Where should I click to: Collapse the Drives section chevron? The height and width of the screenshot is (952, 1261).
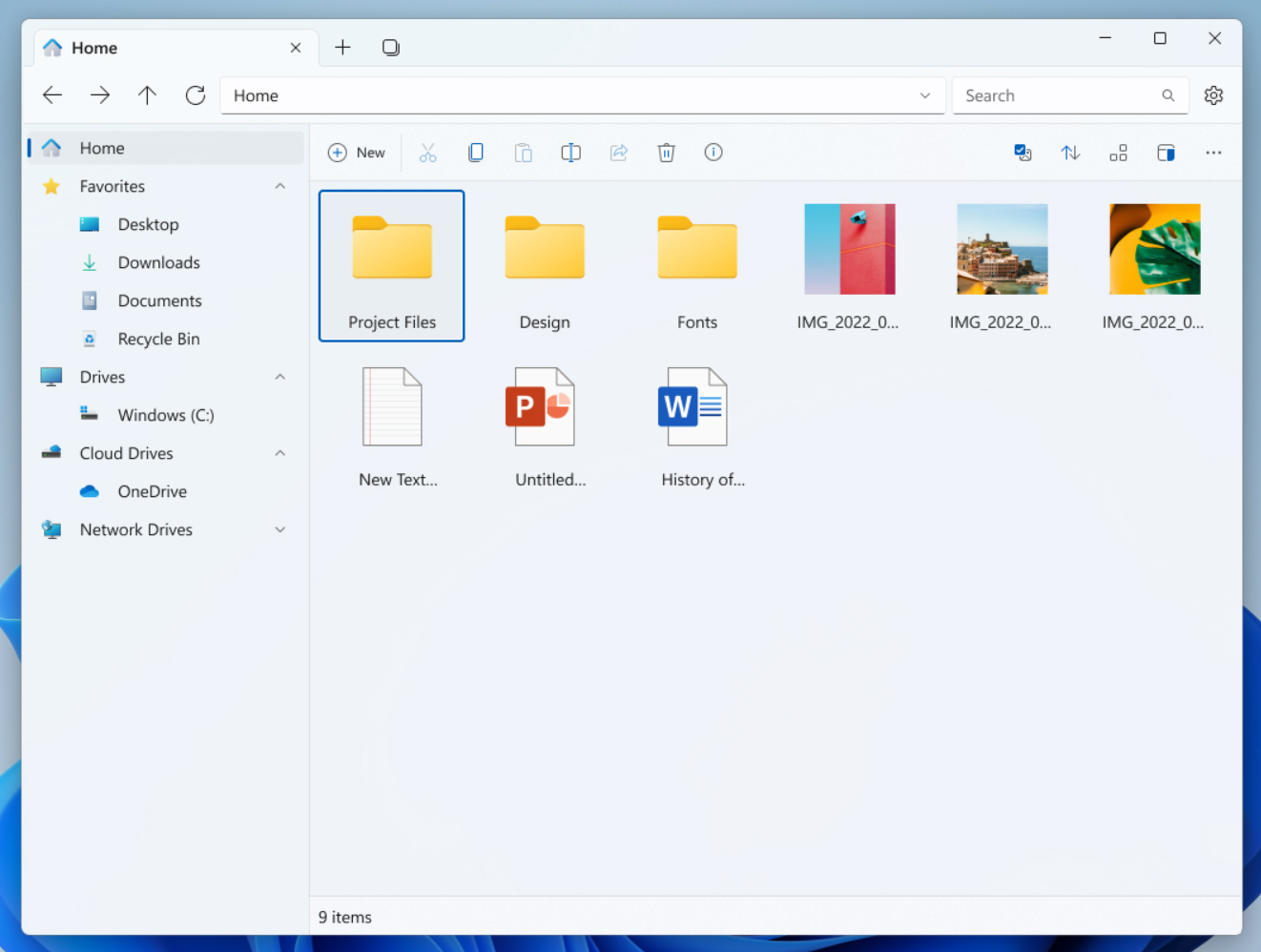[x=279, y=377]
